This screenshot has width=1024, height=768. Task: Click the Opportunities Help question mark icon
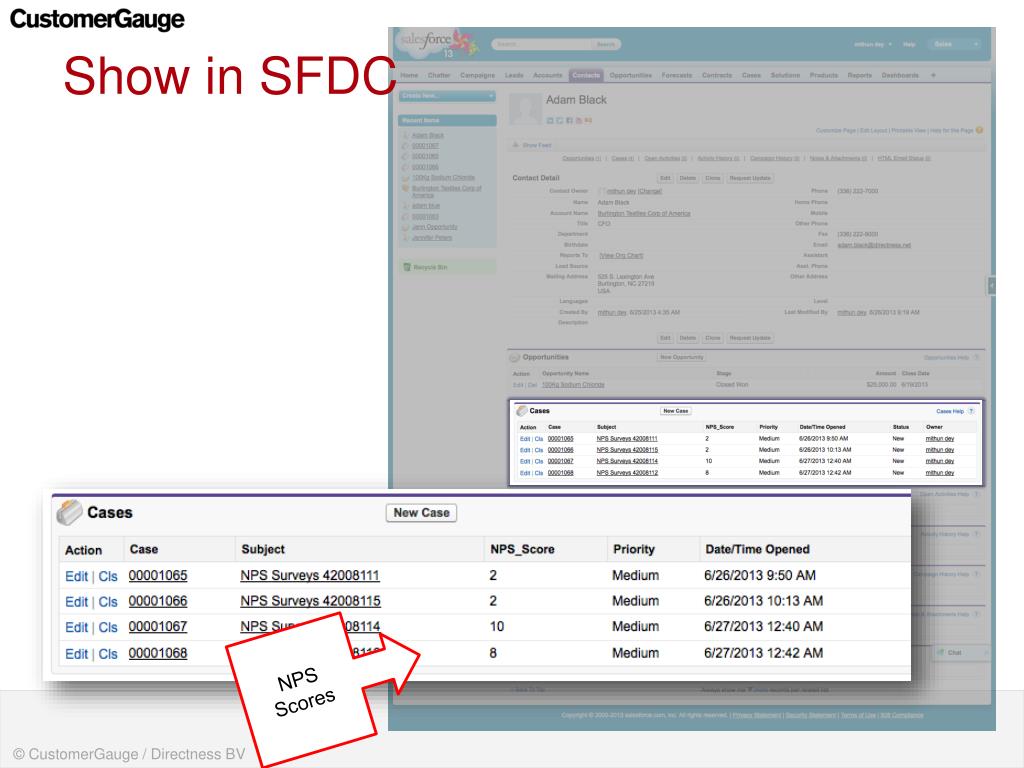(977, 357)
